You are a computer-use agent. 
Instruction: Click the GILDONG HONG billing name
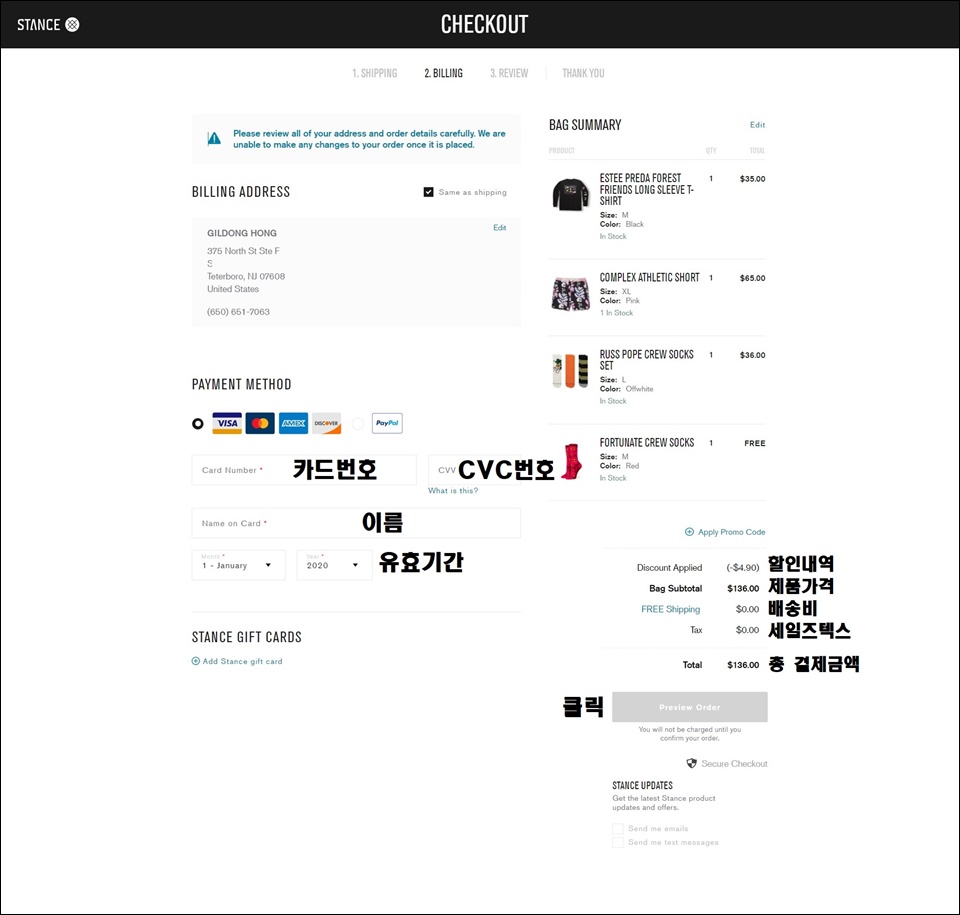click(x=242, y=233)
